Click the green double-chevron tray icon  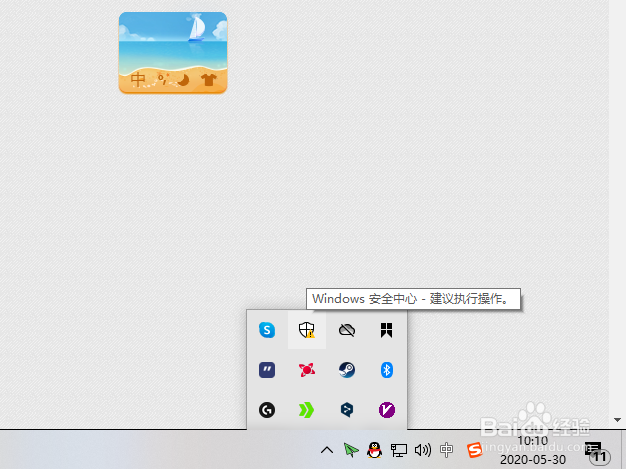pos(307,410)
